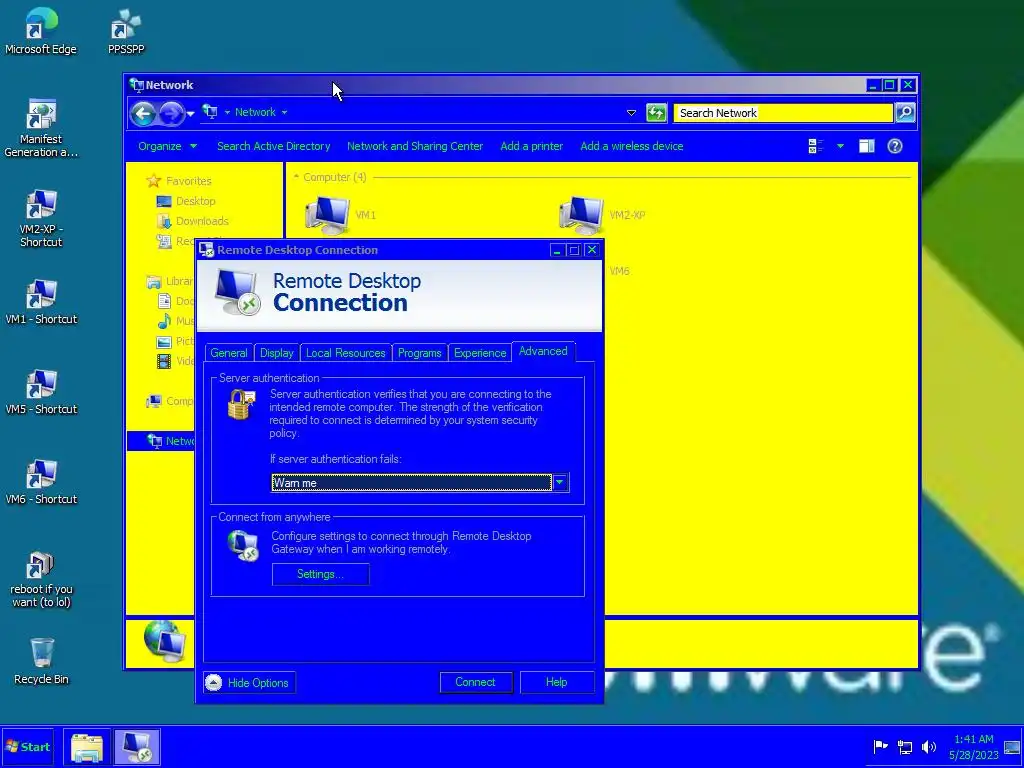Toggle preview pane icon in Network window
Image resolution: width=1024 pixels, height=768 pixels.
[x=867, y=146]
